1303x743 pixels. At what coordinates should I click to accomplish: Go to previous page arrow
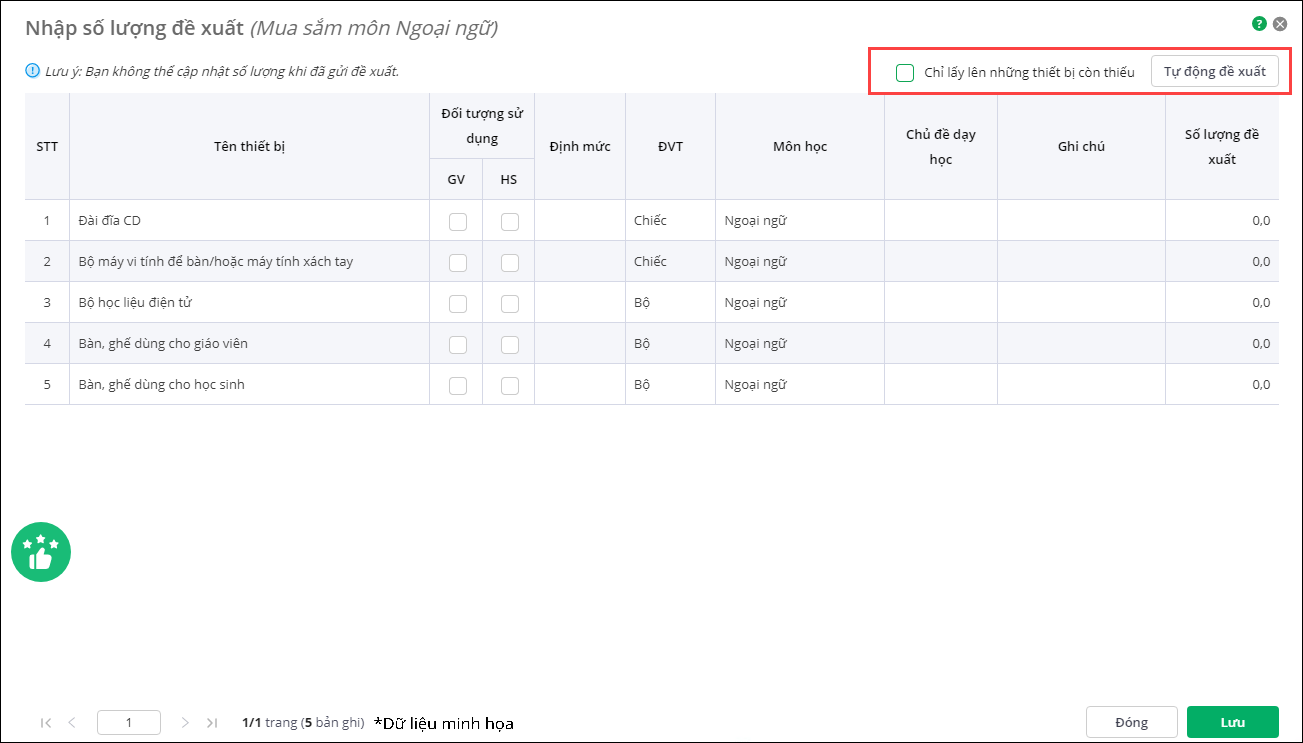(x=71, y=722)
